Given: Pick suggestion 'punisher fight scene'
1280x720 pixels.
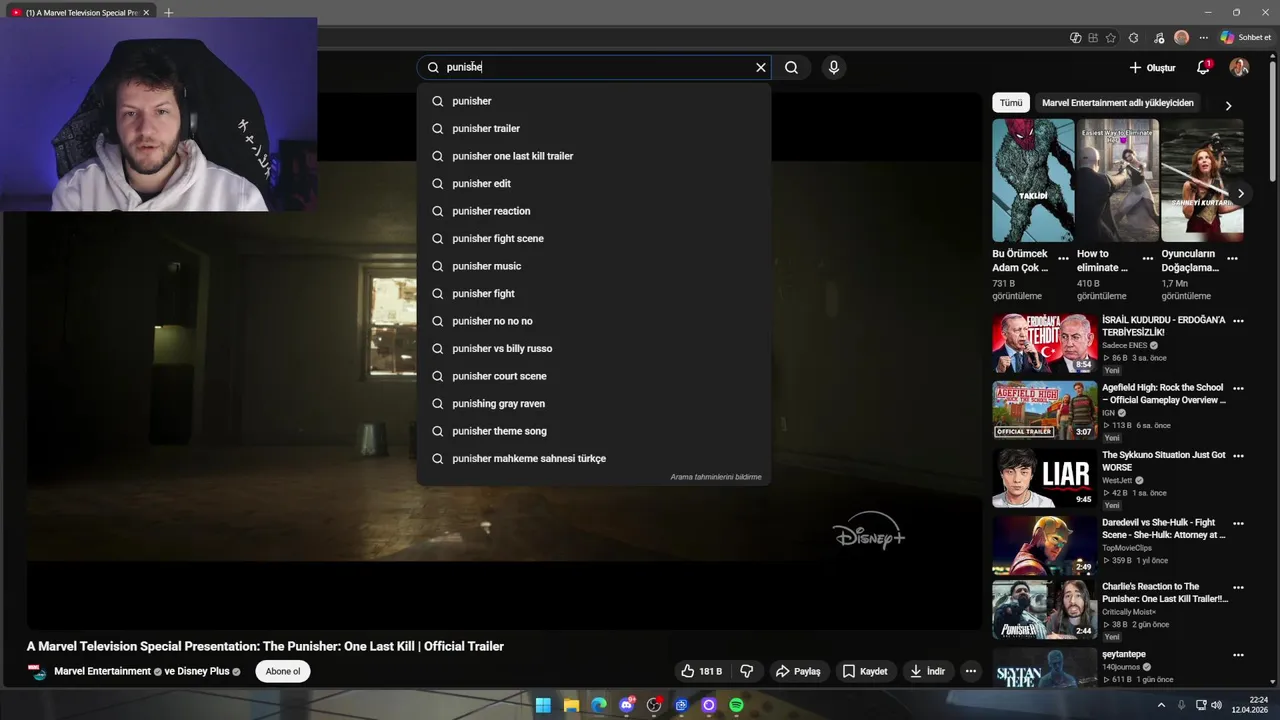Looking at the screenshot, I should [594, 238].
